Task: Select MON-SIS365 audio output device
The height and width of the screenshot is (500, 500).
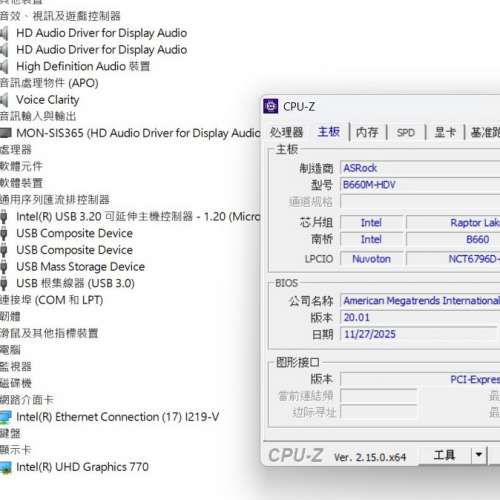Action: (138, 133)
